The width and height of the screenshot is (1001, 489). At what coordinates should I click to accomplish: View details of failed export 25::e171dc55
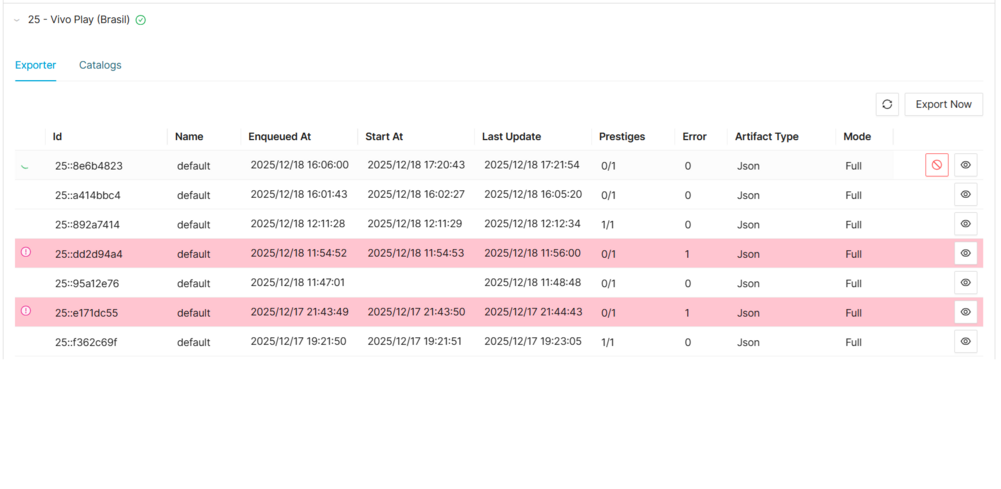pos(965,312)
